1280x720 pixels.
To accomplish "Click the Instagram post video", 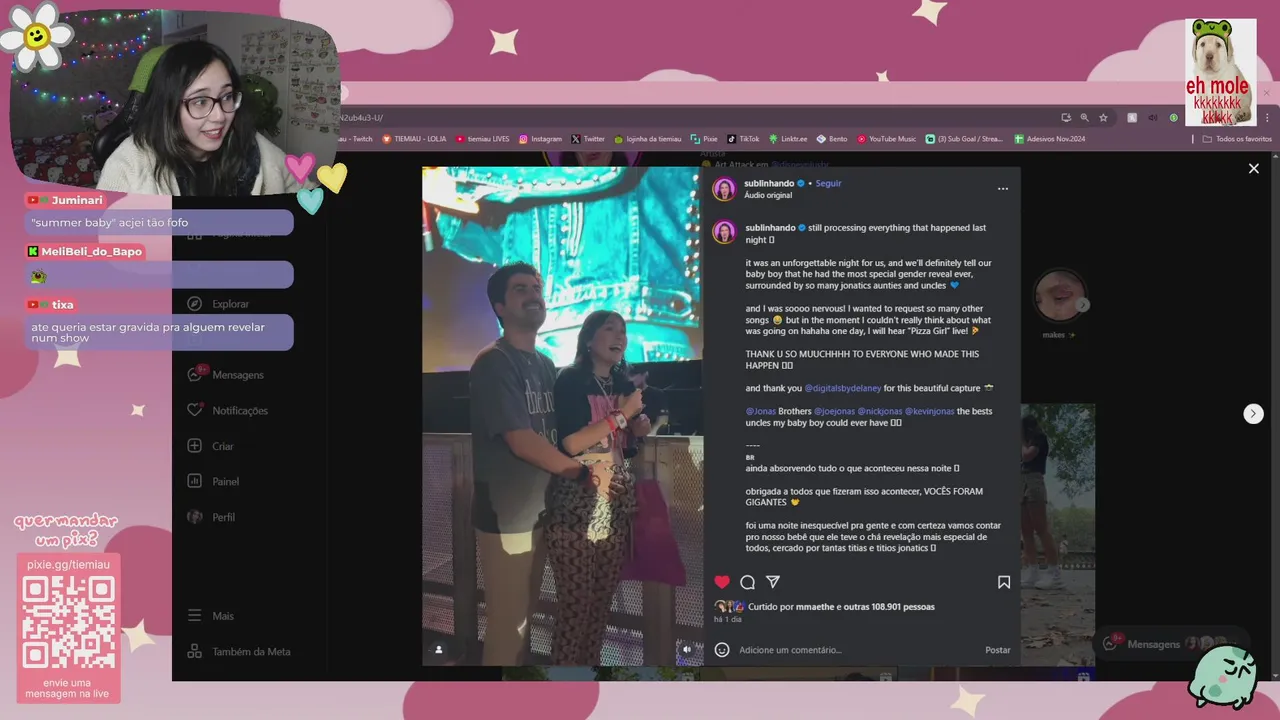I will [x=562, y=415].
